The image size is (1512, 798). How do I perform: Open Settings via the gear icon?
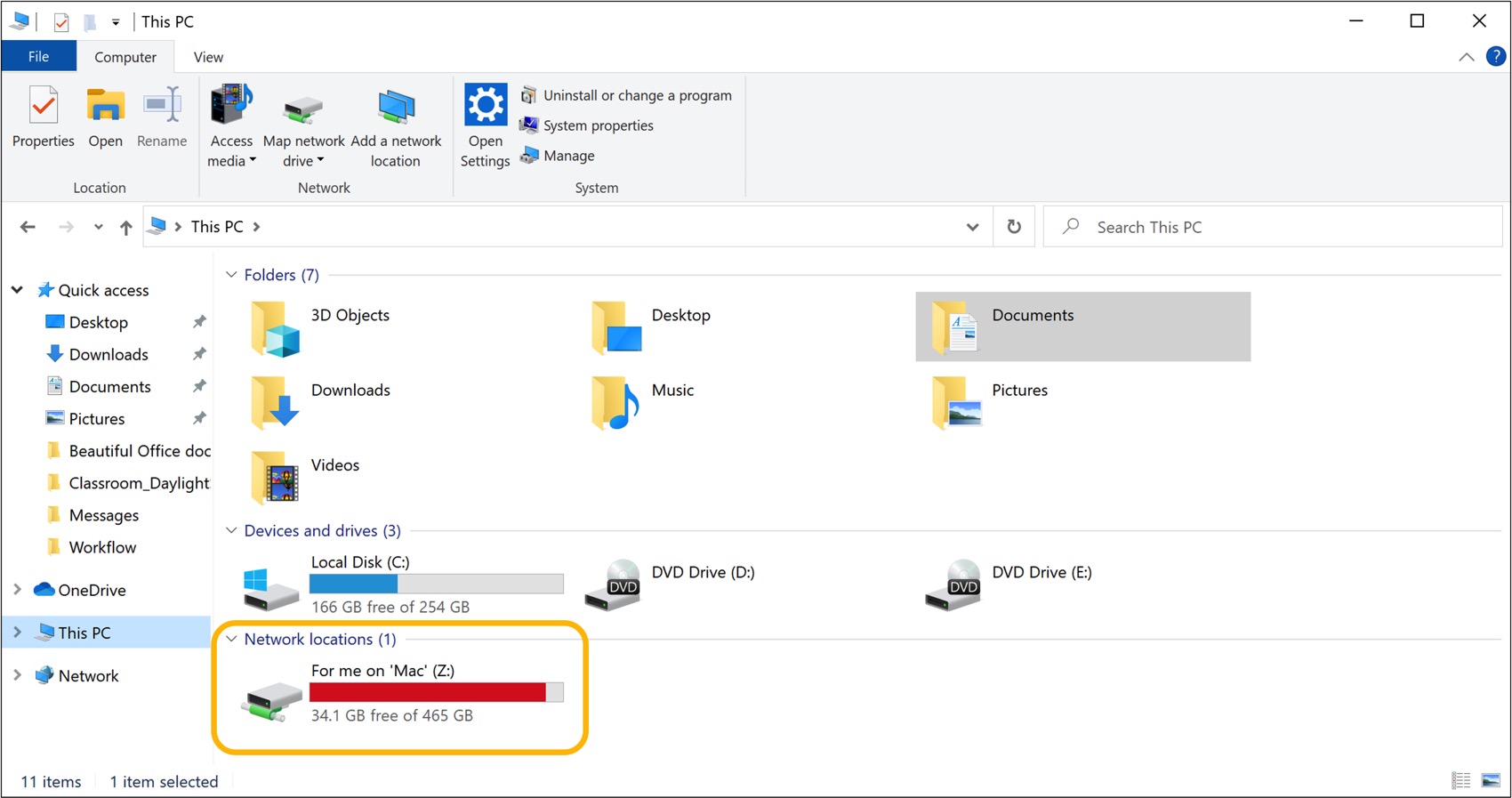coord(486,105)
